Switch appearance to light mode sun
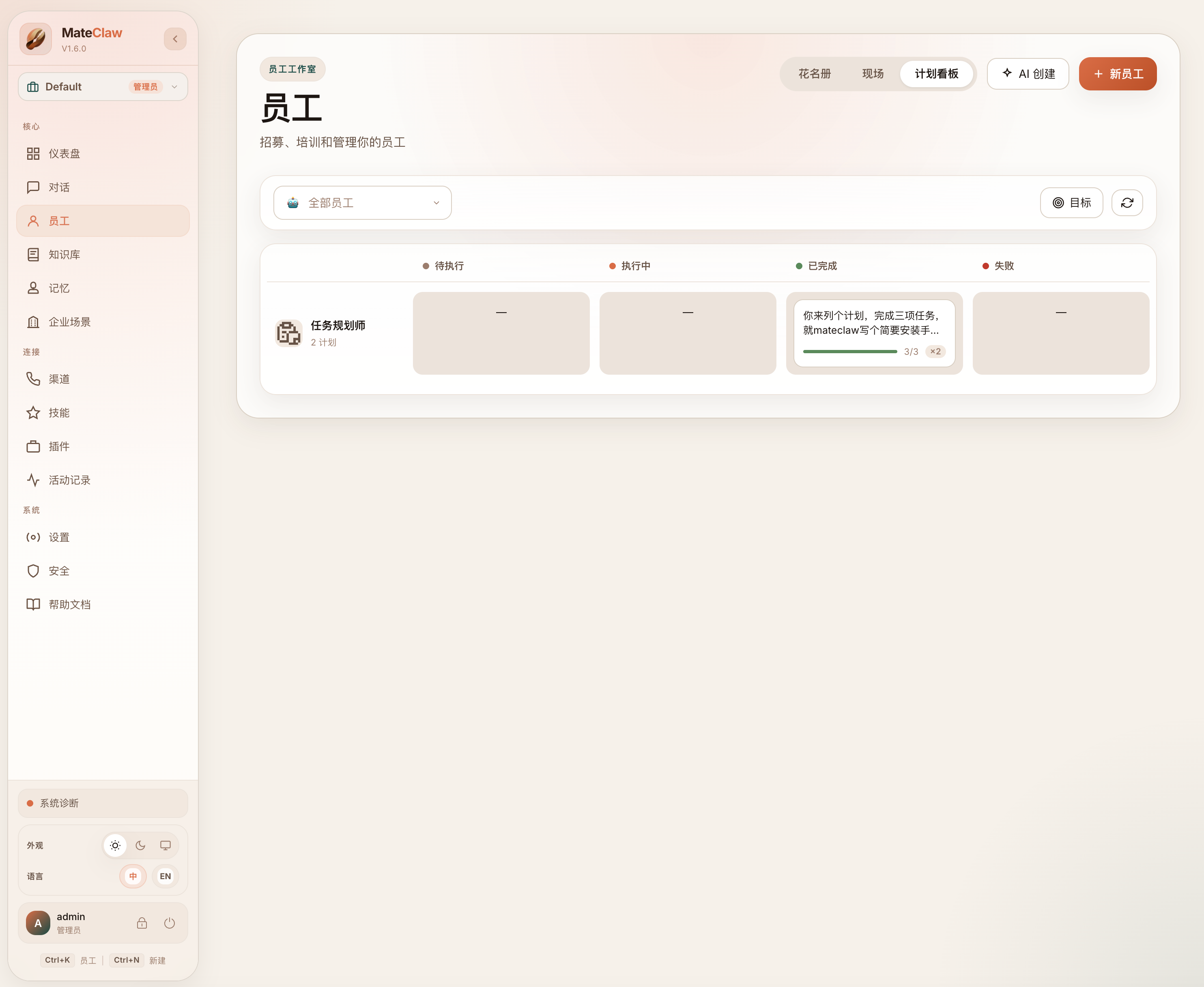 [x=115, y=845]
